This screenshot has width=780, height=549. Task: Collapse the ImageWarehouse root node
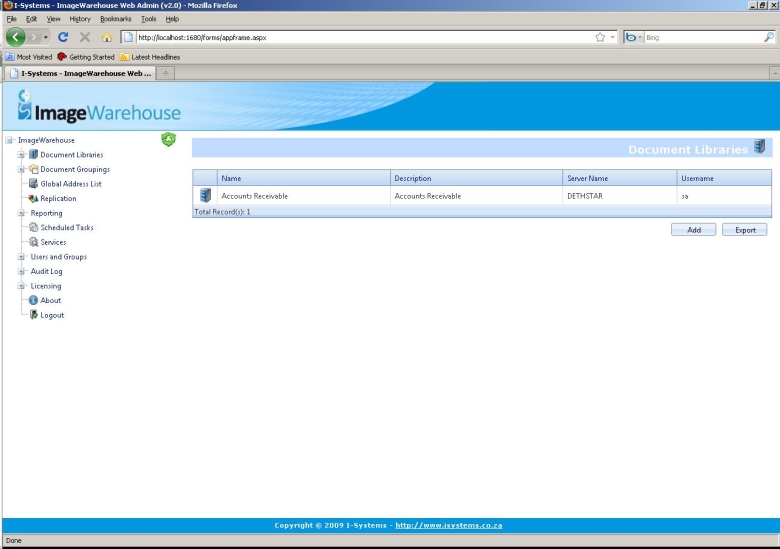[x=9, y=140]
